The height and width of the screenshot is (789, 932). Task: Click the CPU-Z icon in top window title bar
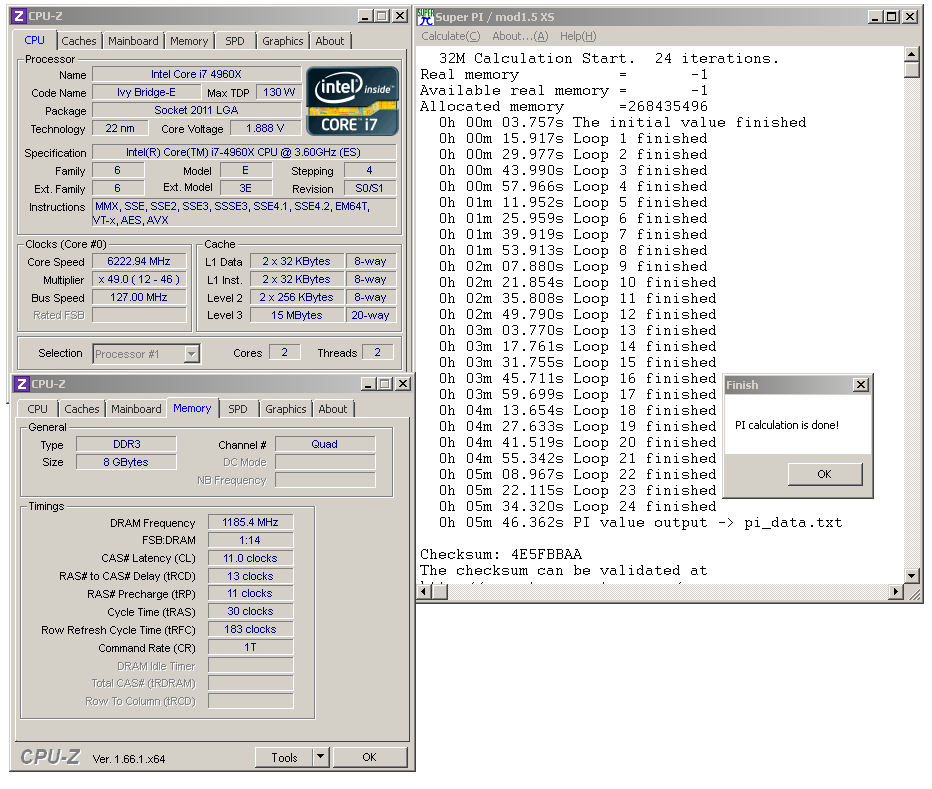click(20, 16)
